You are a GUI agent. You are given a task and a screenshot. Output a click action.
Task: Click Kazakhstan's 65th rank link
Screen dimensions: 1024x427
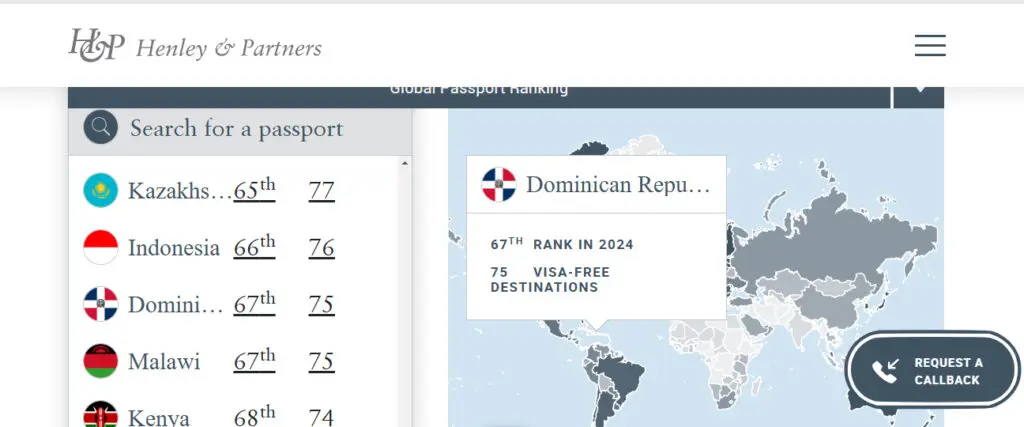(254, 190)
